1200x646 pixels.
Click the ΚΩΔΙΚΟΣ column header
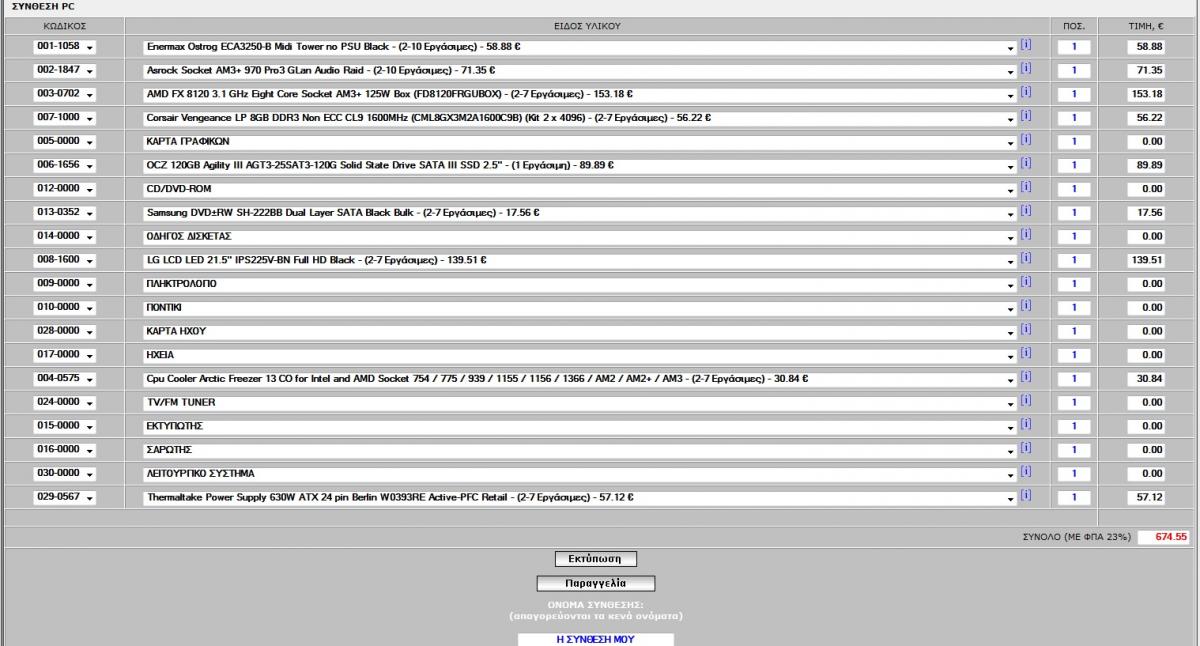click(x=63, y=25)
